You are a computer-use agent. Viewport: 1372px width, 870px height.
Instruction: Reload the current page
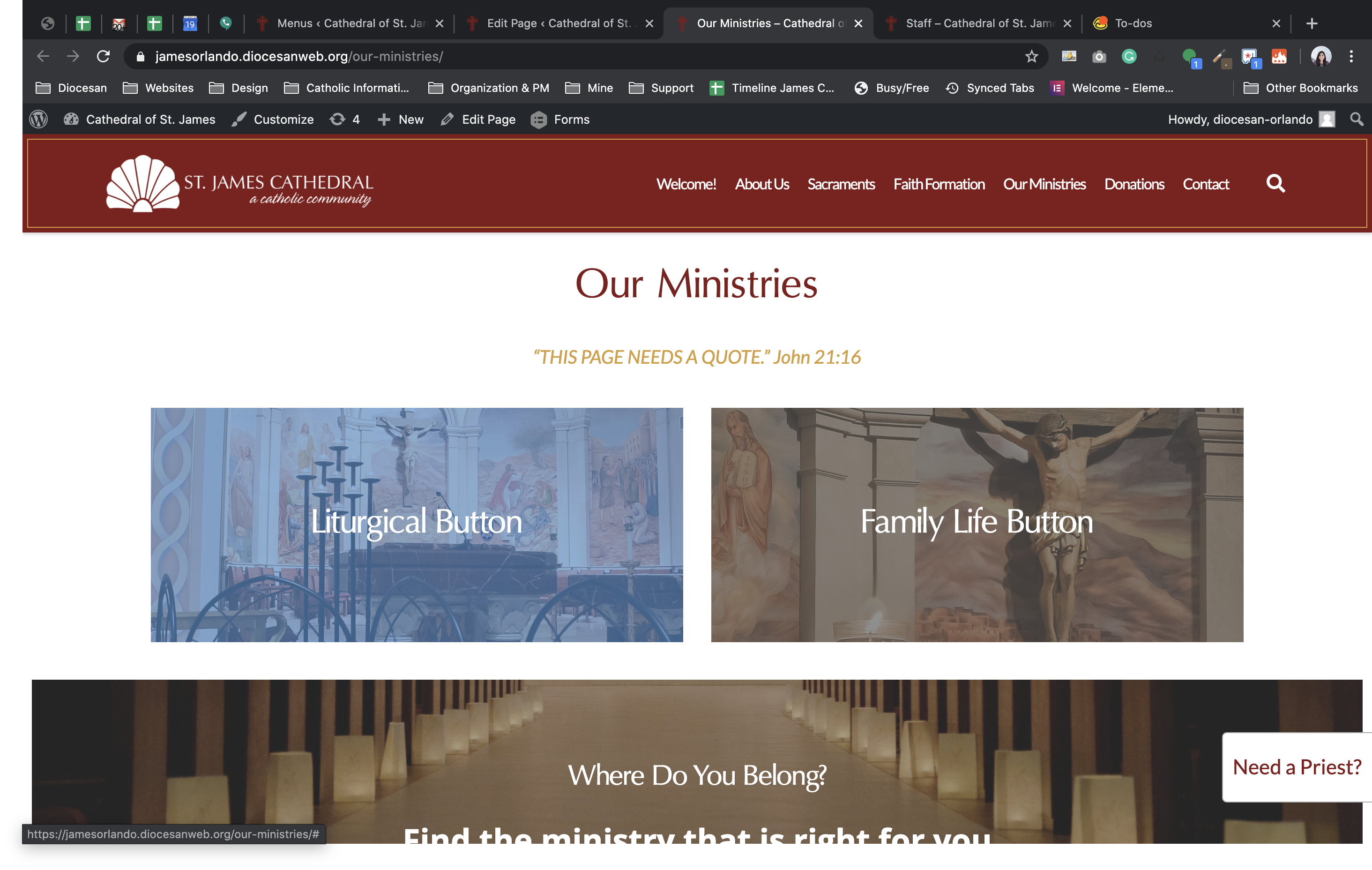click(x=103, y=56)
